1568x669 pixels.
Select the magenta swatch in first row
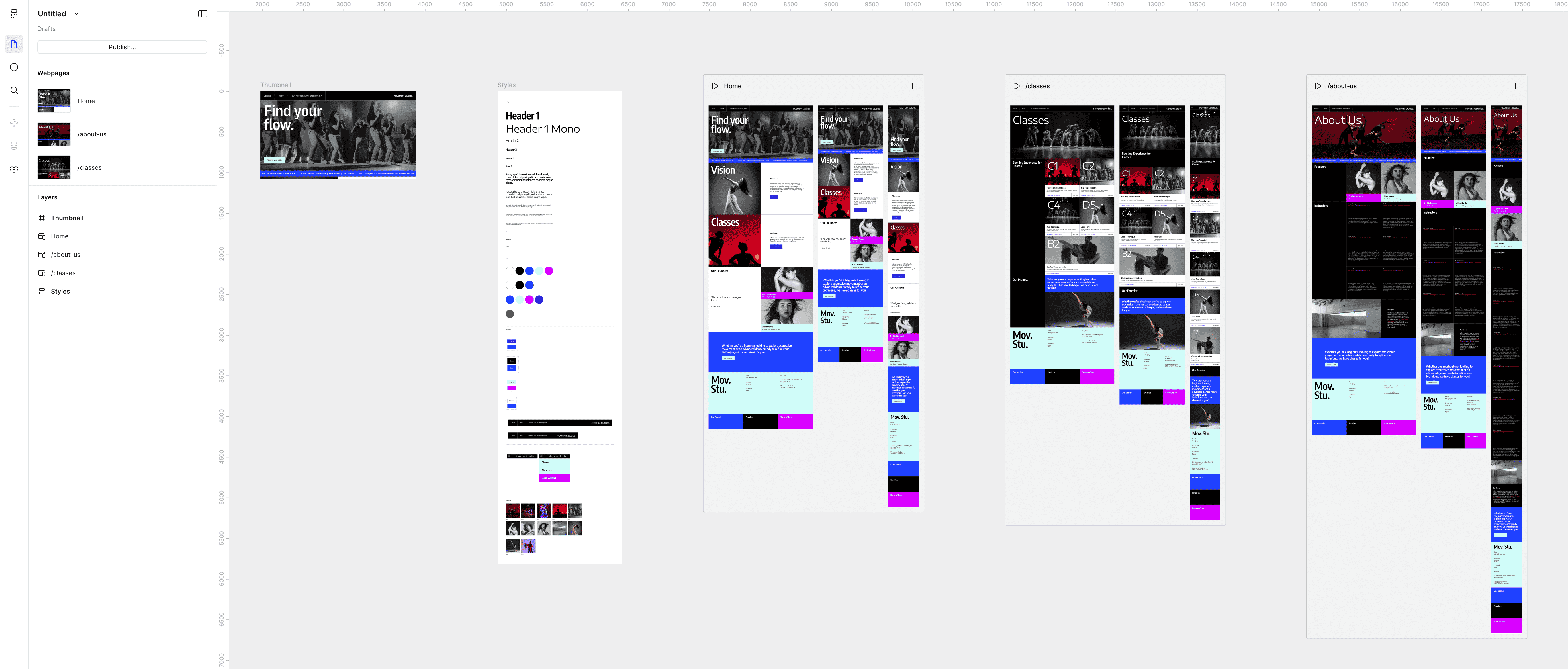(x=549, y=271)
